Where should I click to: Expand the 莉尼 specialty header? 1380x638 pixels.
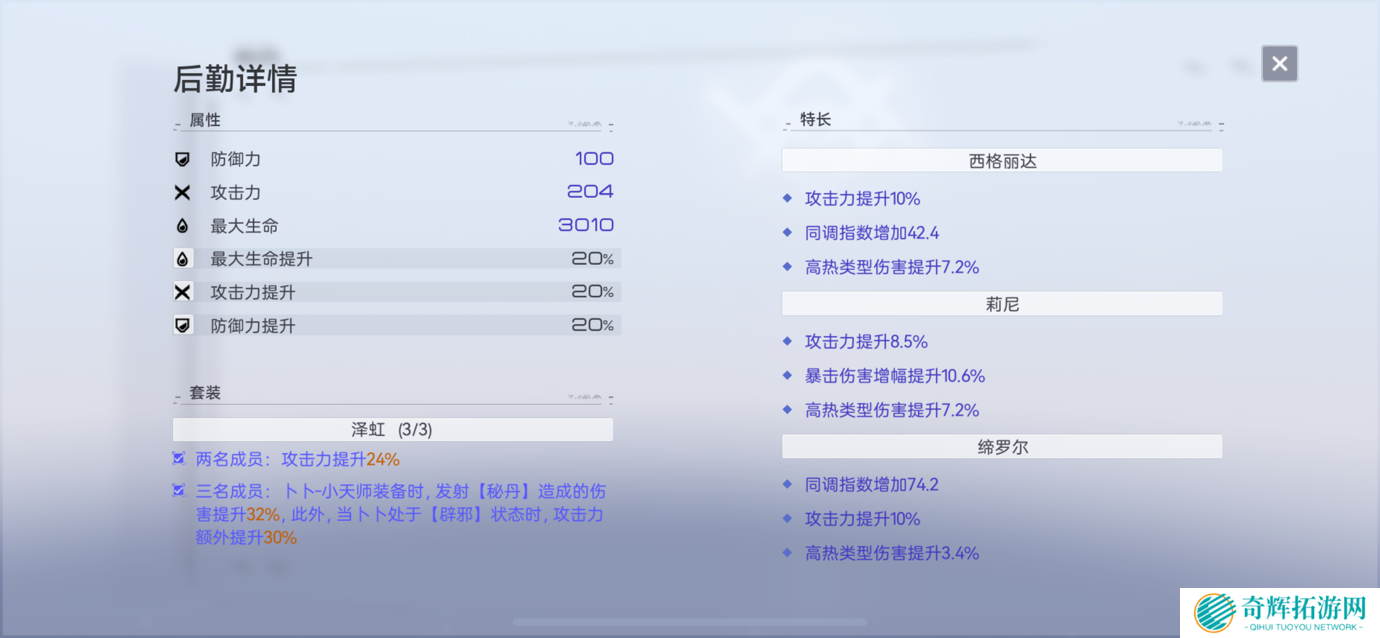coord(1002,304)
